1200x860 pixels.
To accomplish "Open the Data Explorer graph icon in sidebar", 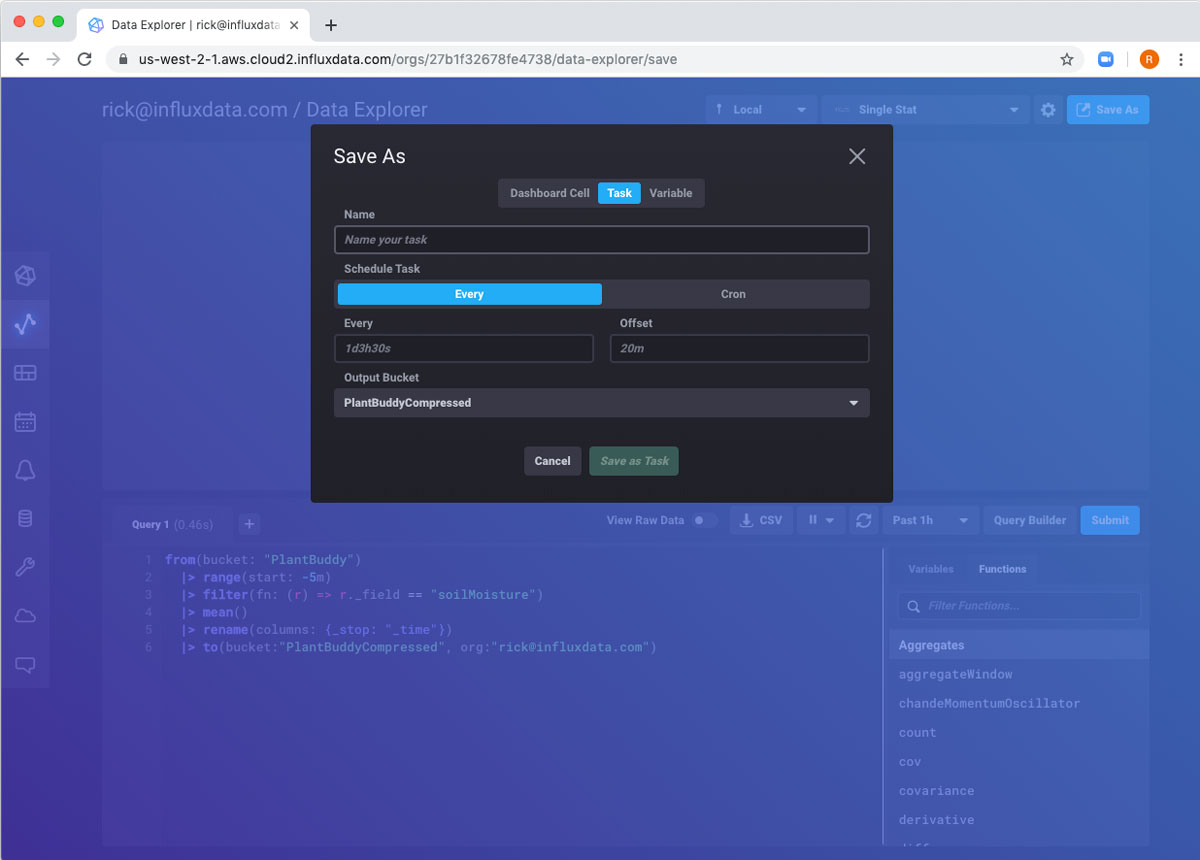I will (x=26, y=324).
